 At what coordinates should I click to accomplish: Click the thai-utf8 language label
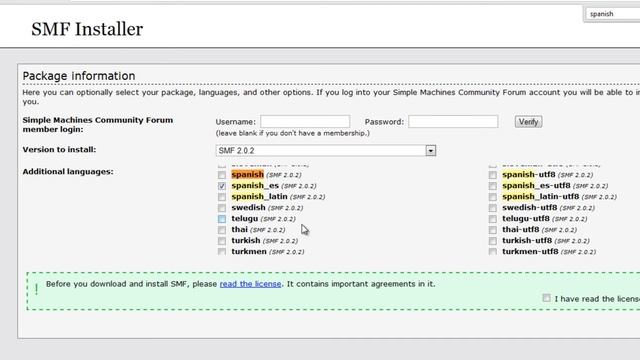(521, 230)
